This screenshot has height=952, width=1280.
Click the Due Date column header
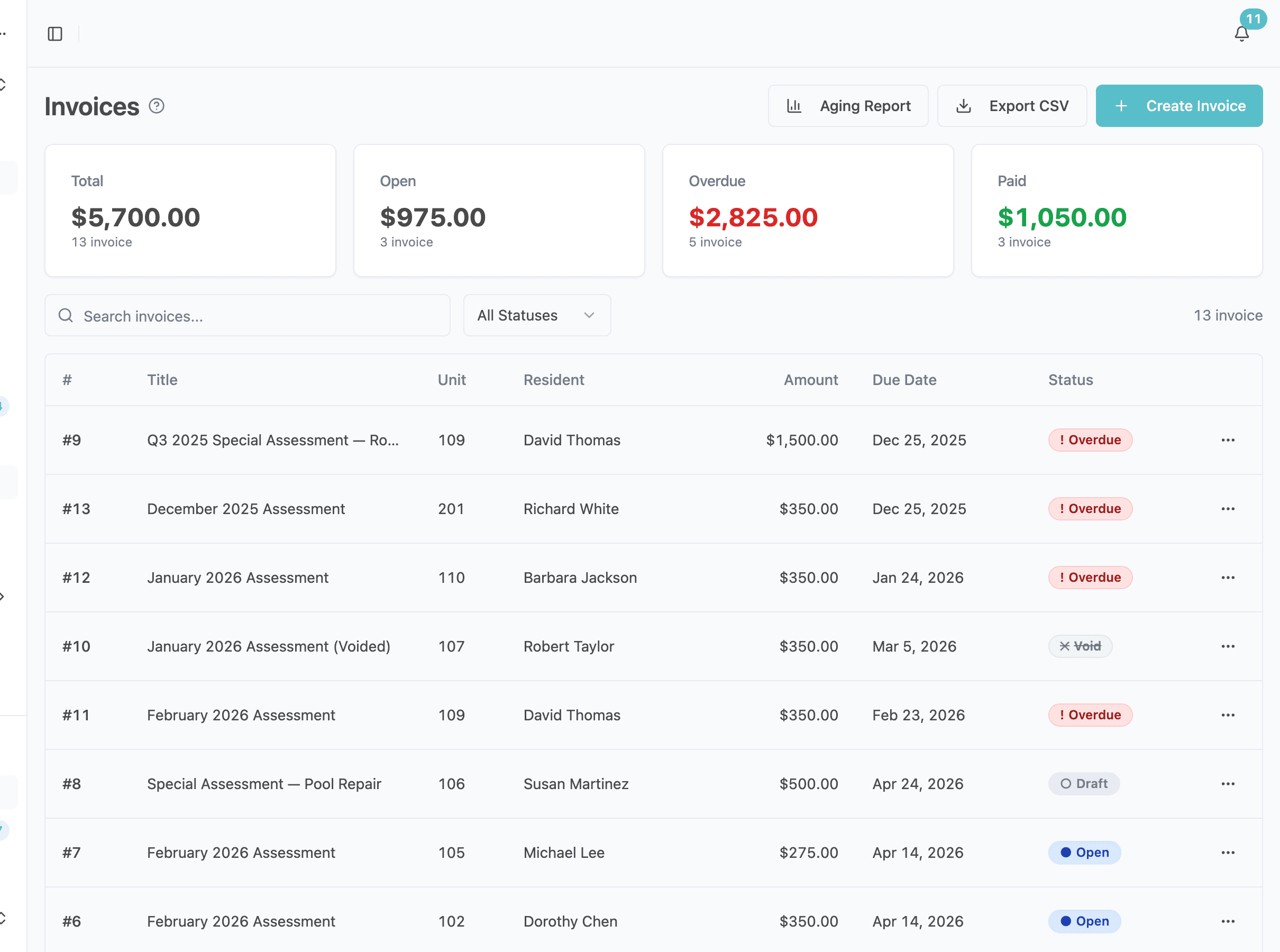coord(903,380)
